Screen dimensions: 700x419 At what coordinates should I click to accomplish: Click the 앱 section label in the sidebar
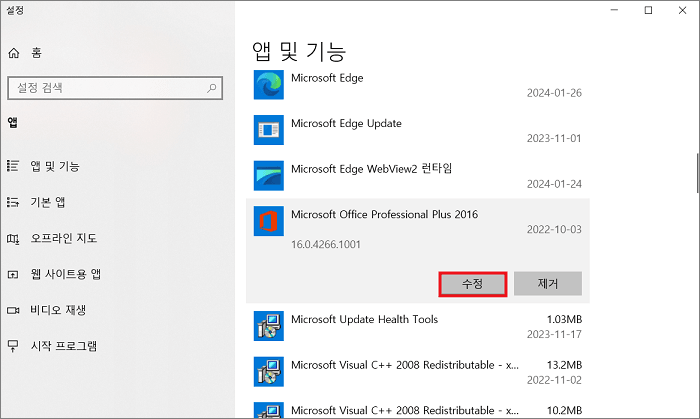12,122
